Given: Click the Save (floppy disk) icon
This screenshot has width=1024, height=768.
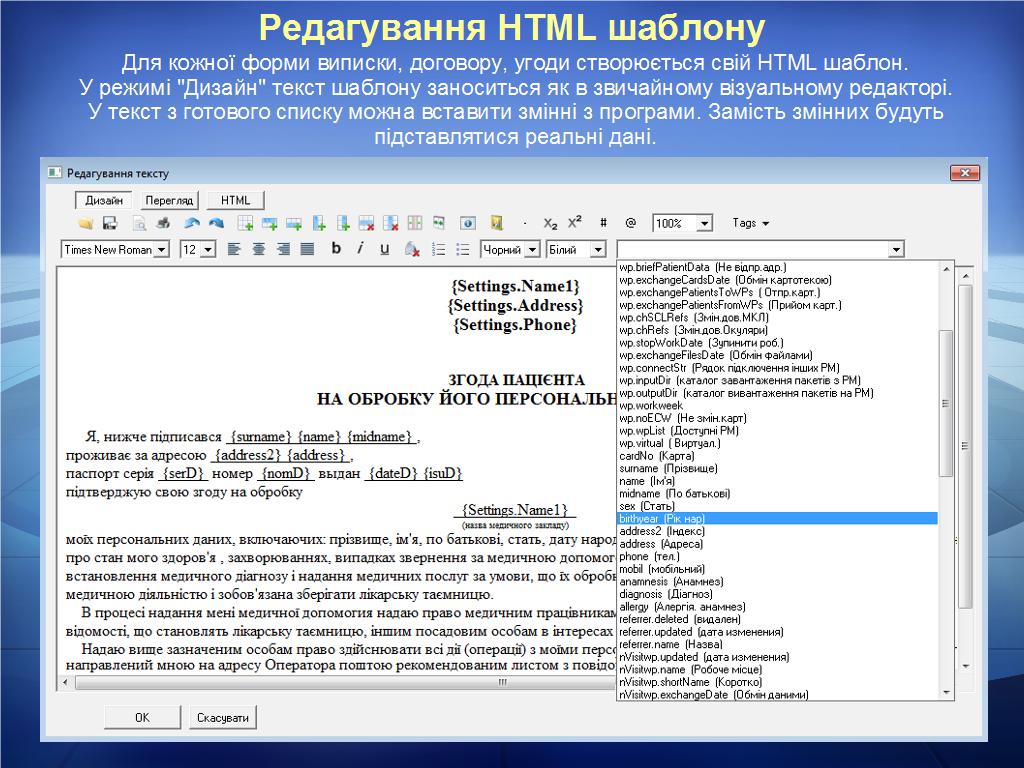Looking at the screenshot, I should pos(110,223).
